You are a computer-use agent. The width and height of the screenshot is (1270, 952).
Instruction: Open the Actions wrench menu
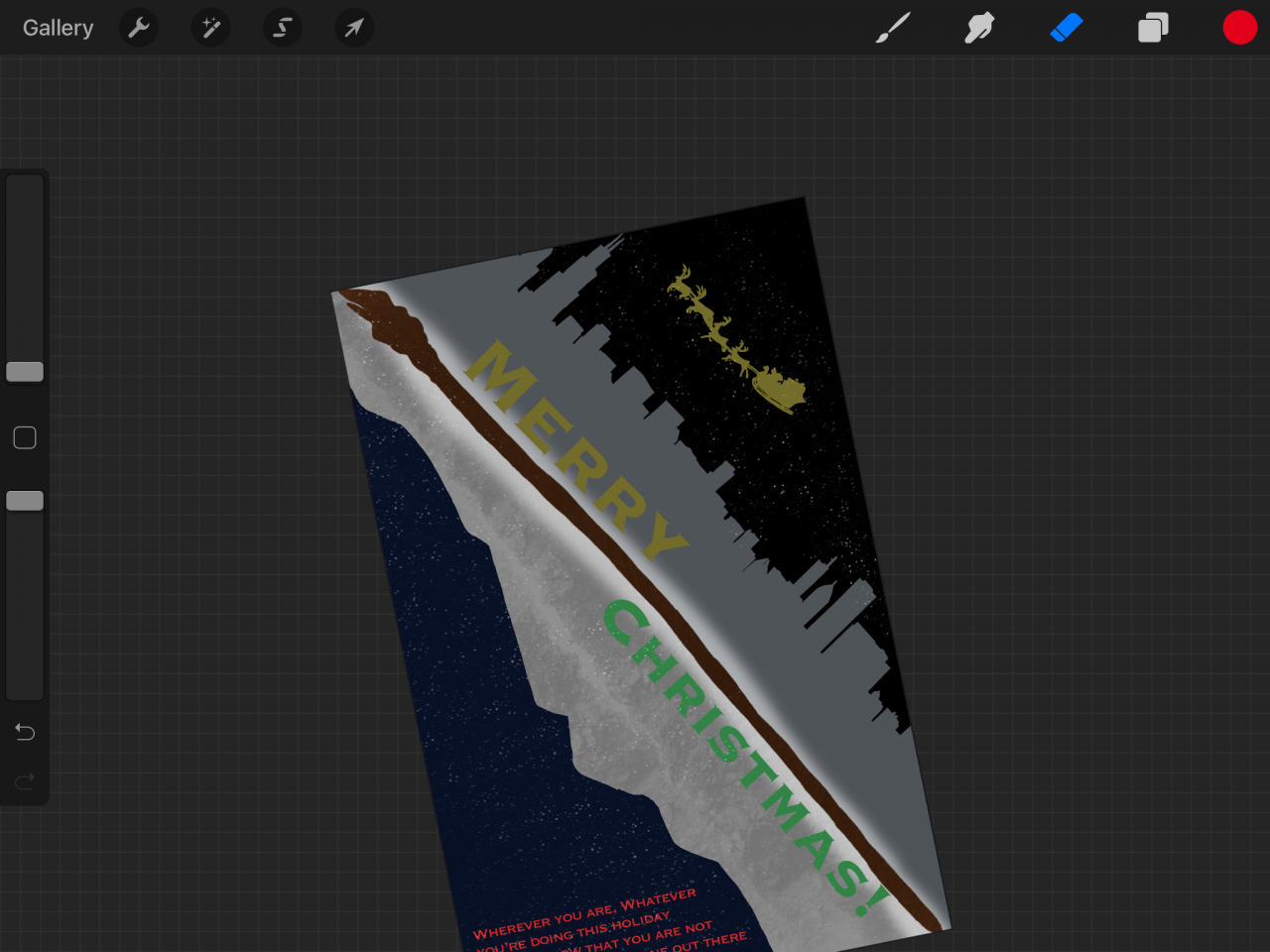[x=139, y=28]
